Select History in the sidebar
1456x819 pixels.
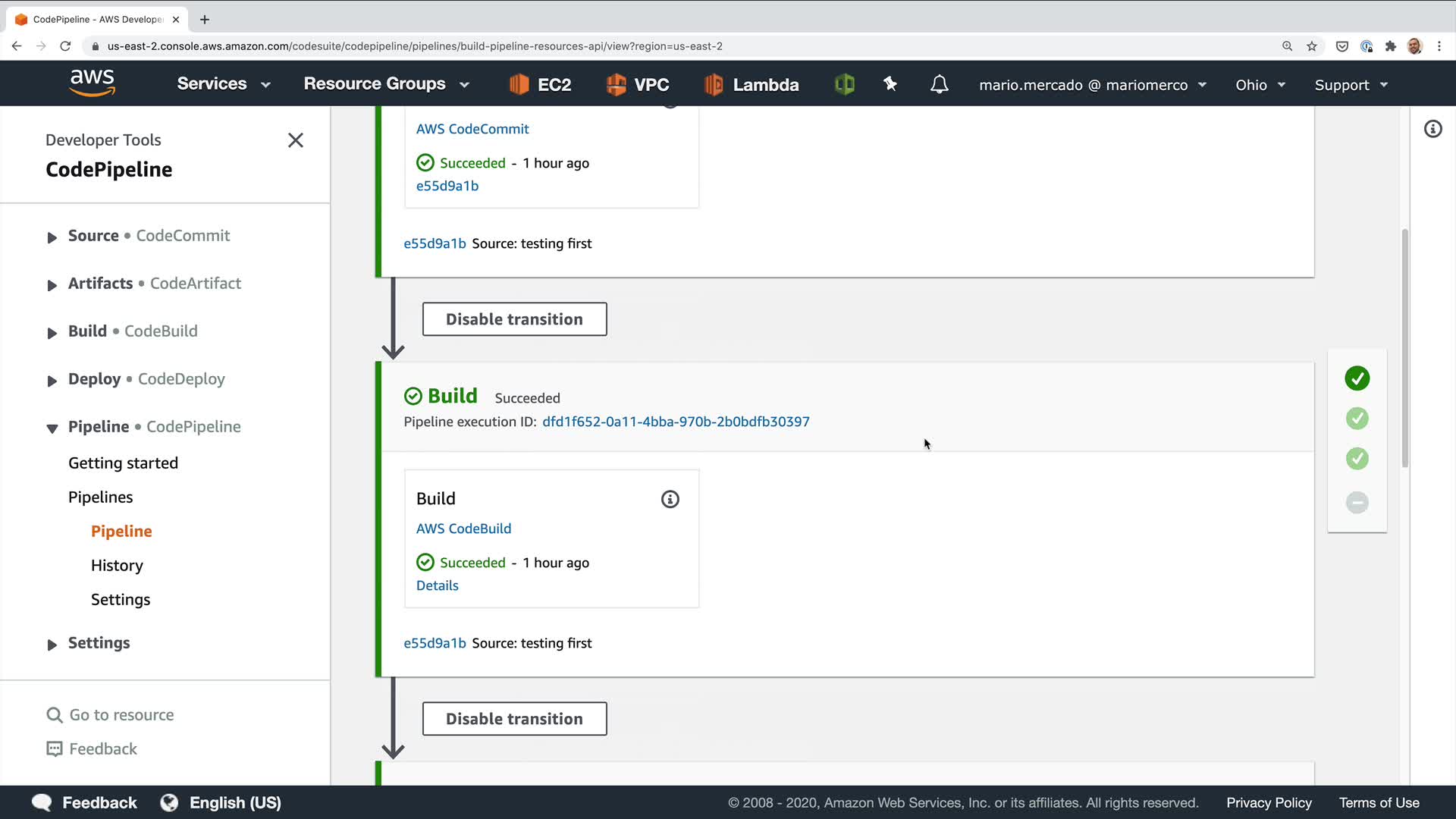117,566
